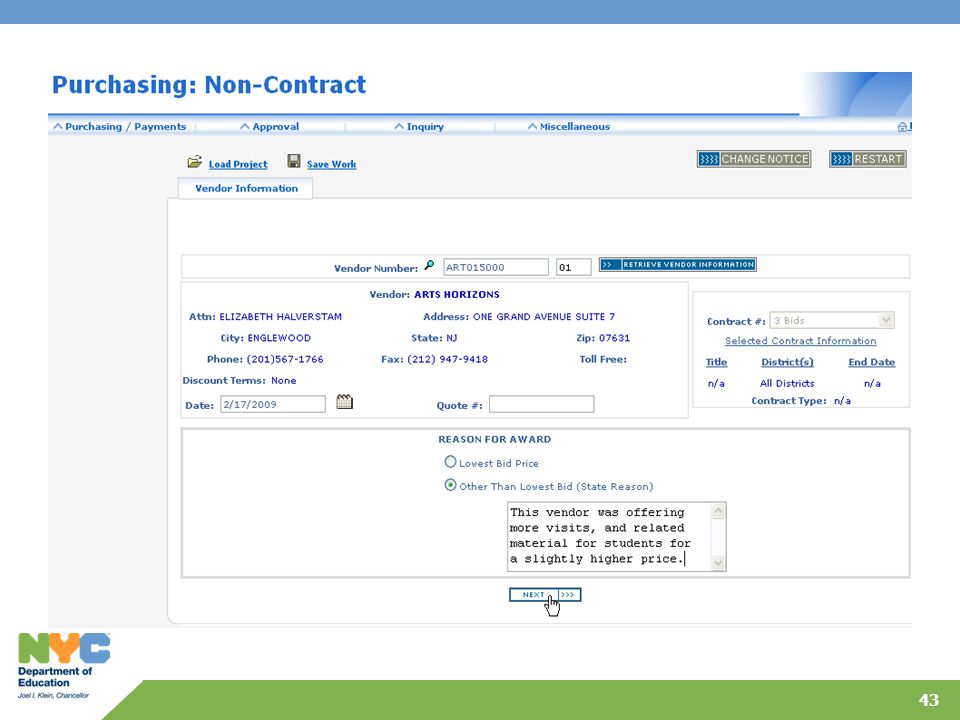
Task: Click the home icon in menu bar
Action: pyautogui.click(x=902, y=127)
